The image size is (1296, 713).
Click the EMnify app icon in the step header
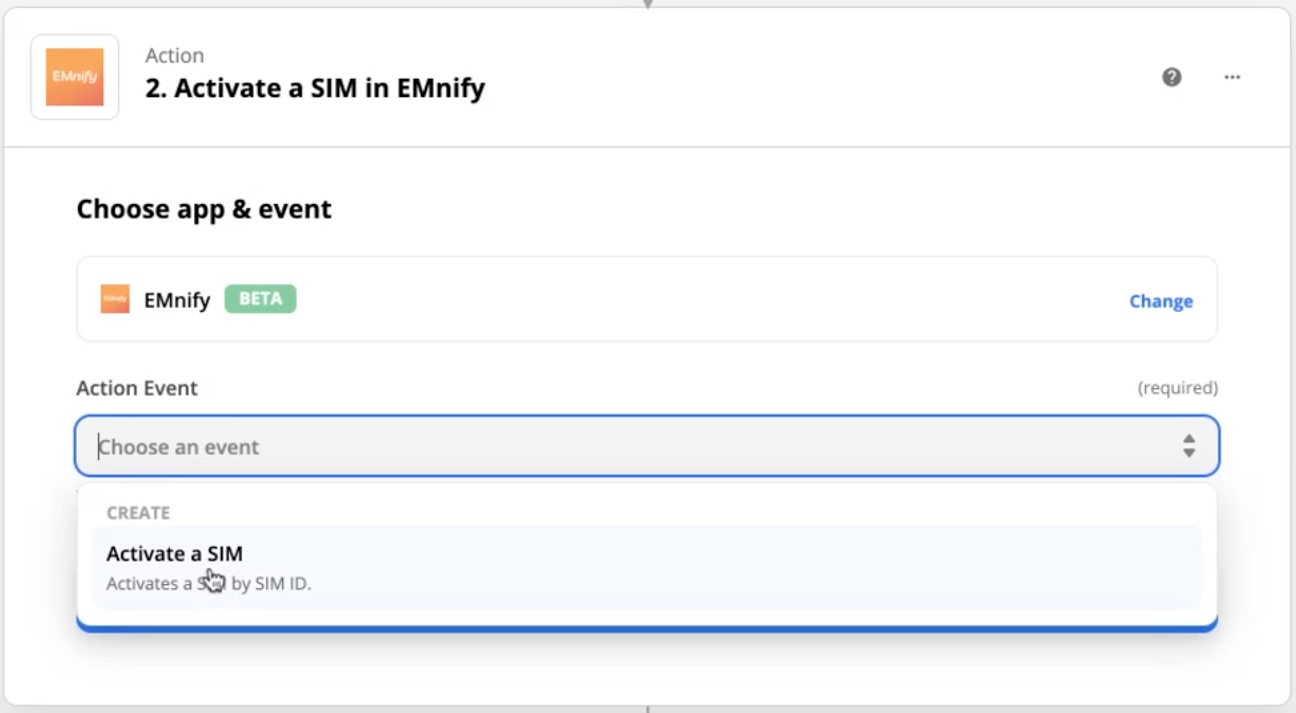pyautogui.click(x=74, y=76)
